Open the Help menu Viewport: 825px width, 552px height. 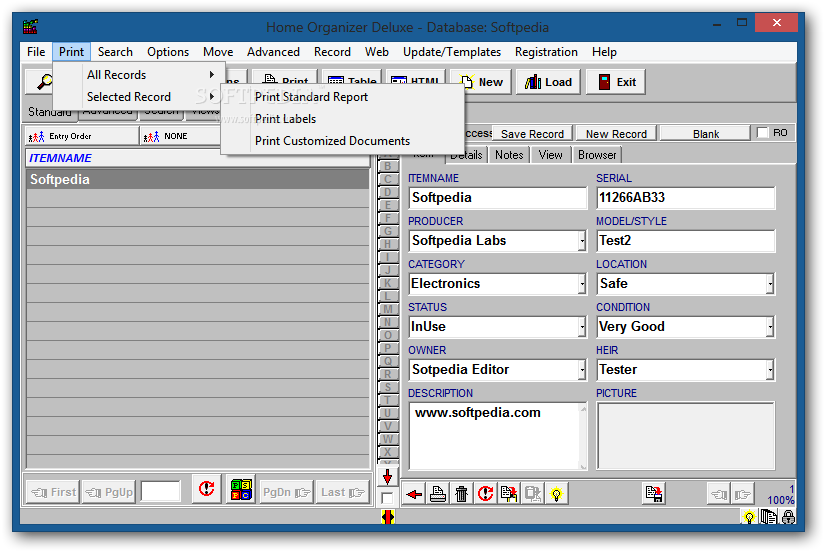pos(604,52)
